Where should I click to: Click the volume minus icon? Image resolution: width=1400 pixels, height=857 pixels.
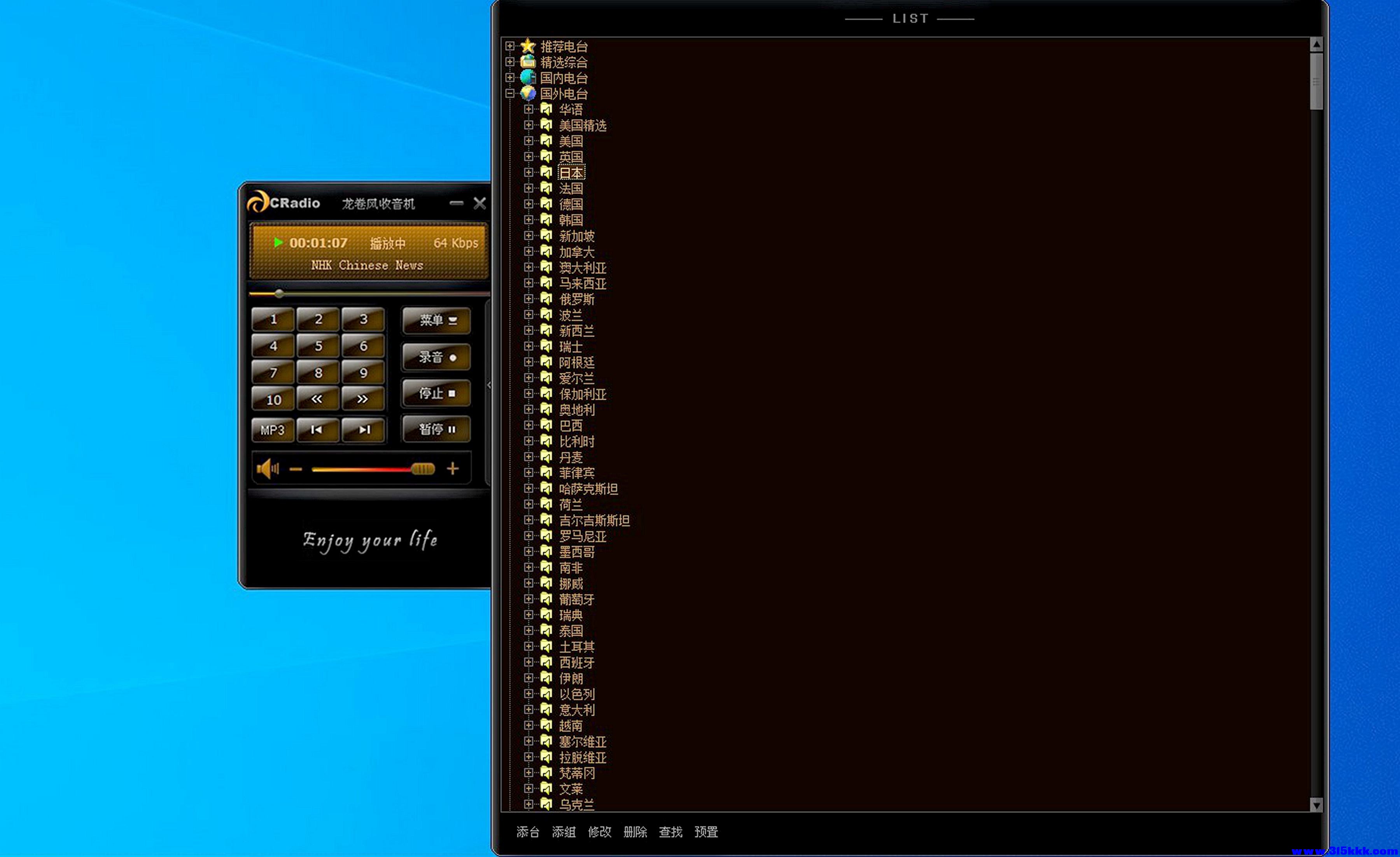[x=296, y=469]
